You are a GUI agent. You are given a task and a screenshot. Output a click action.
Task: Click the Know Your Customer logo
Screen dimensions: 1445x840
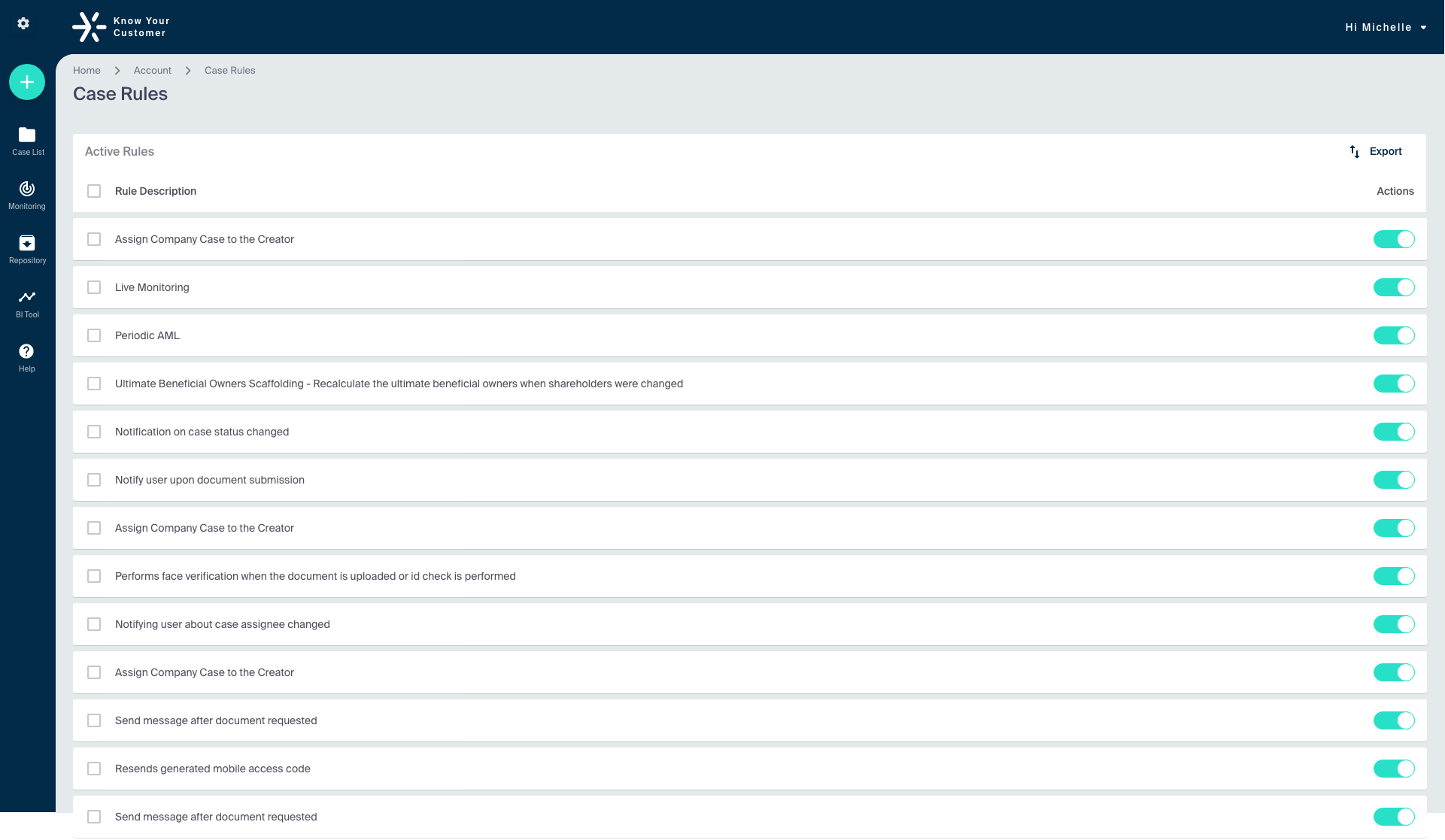point(121,27)
